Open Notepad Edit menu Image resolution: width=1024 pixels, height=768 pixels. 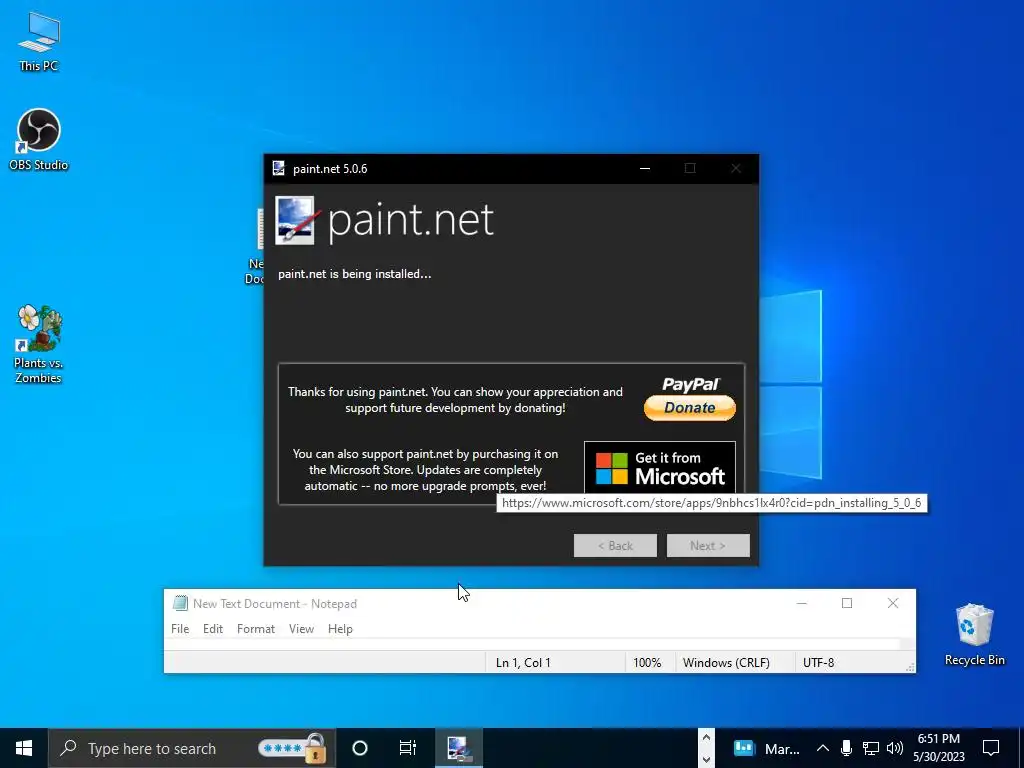[213, 628]
